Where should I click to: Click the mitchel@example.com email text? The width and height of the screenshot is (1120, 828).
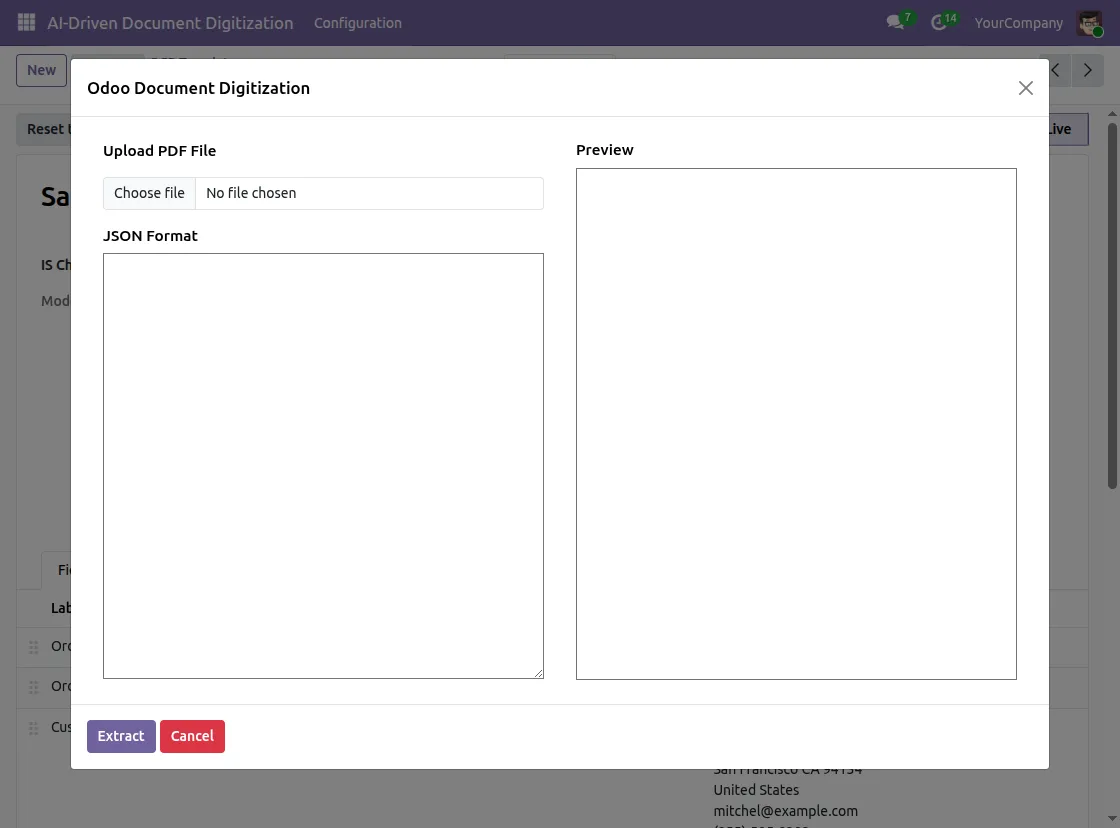coord(785,811)
